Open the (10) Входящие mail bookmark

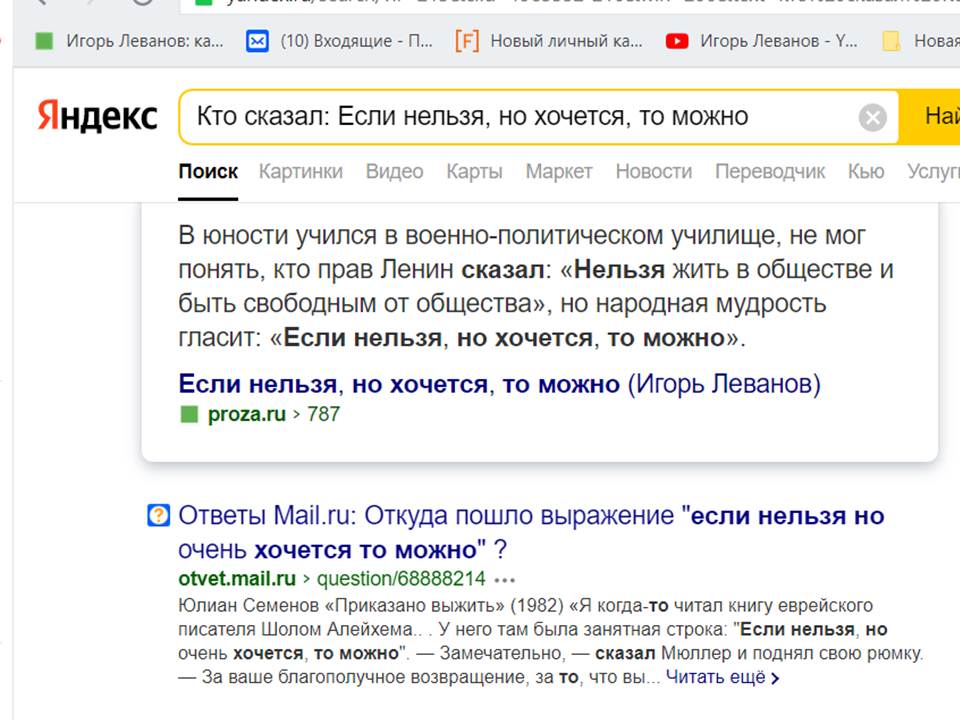[x=339, y=41]
